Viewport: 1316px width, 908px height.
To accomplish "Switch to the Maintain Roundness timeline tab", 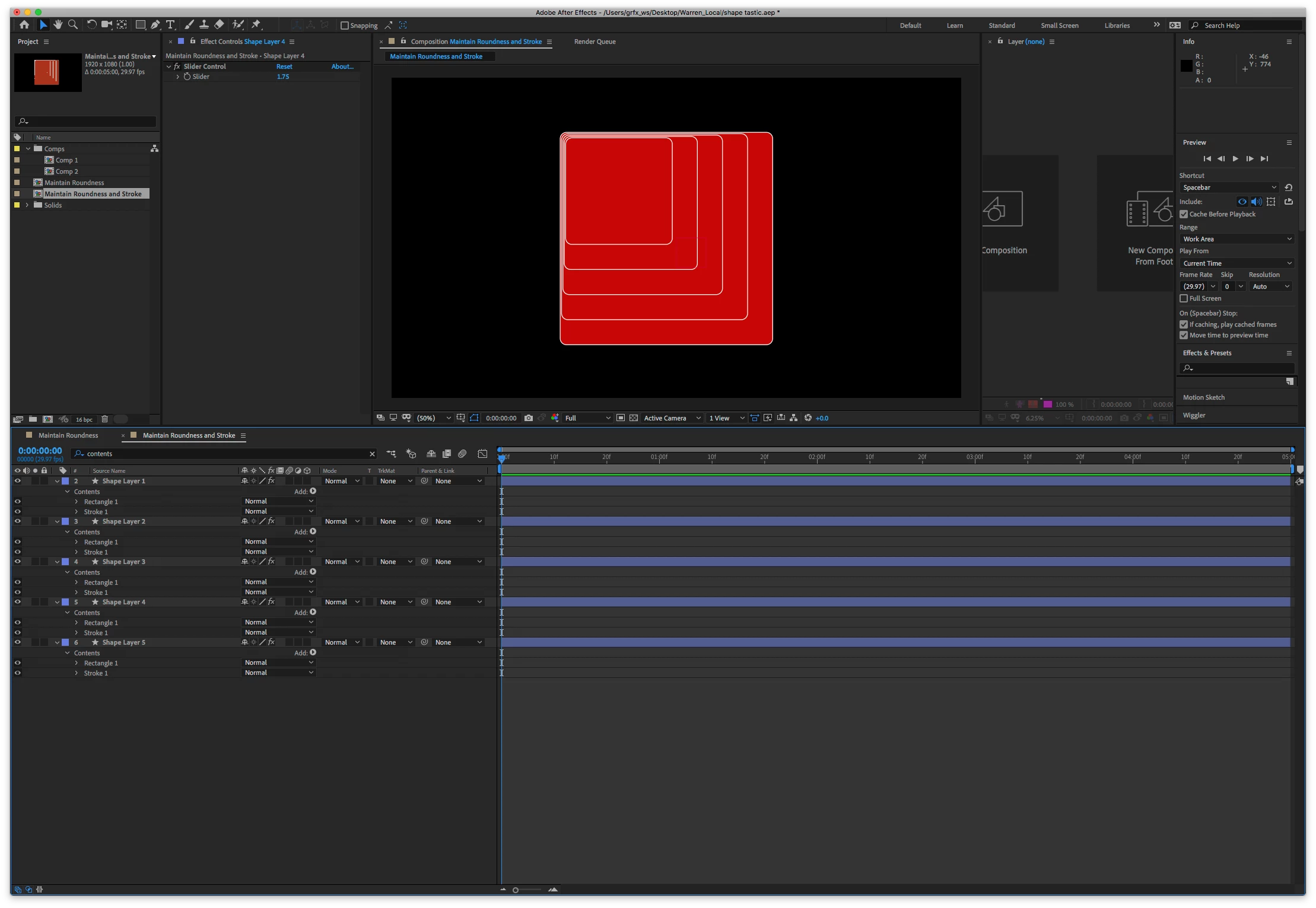I will coord(68,435).
